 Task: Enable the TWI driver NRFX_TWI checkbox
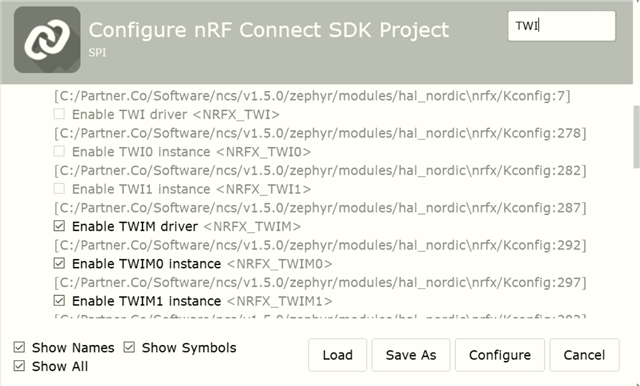click(x=59, y=114)
